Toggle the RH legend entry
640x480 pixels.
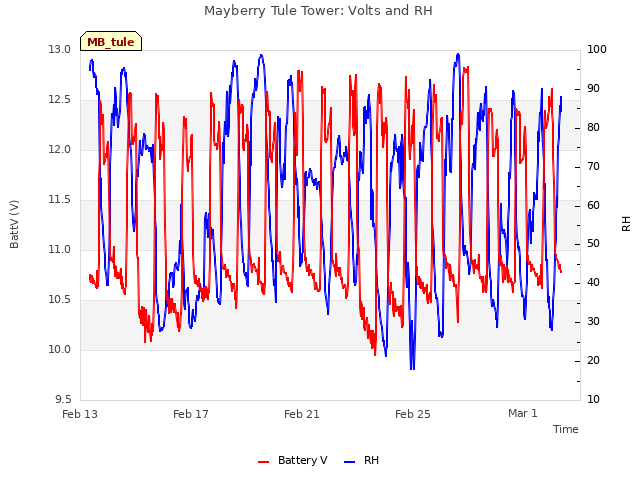click(x=361, y=460)
